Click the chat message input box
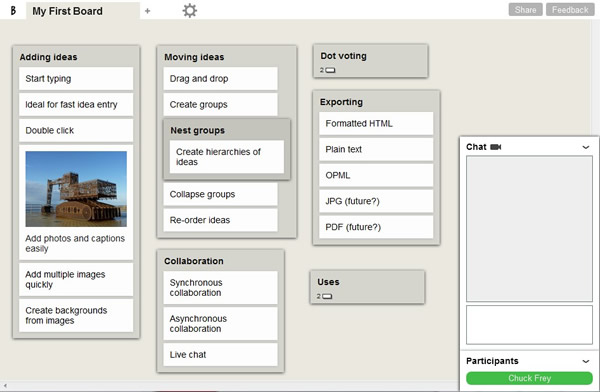The image size is (600, 392). 529,325
